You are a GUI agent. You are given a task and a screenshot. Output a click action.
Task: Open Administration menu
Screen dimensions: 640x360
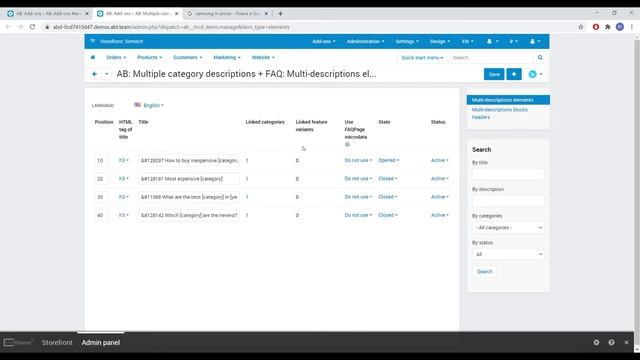click(x=365, y=41)
